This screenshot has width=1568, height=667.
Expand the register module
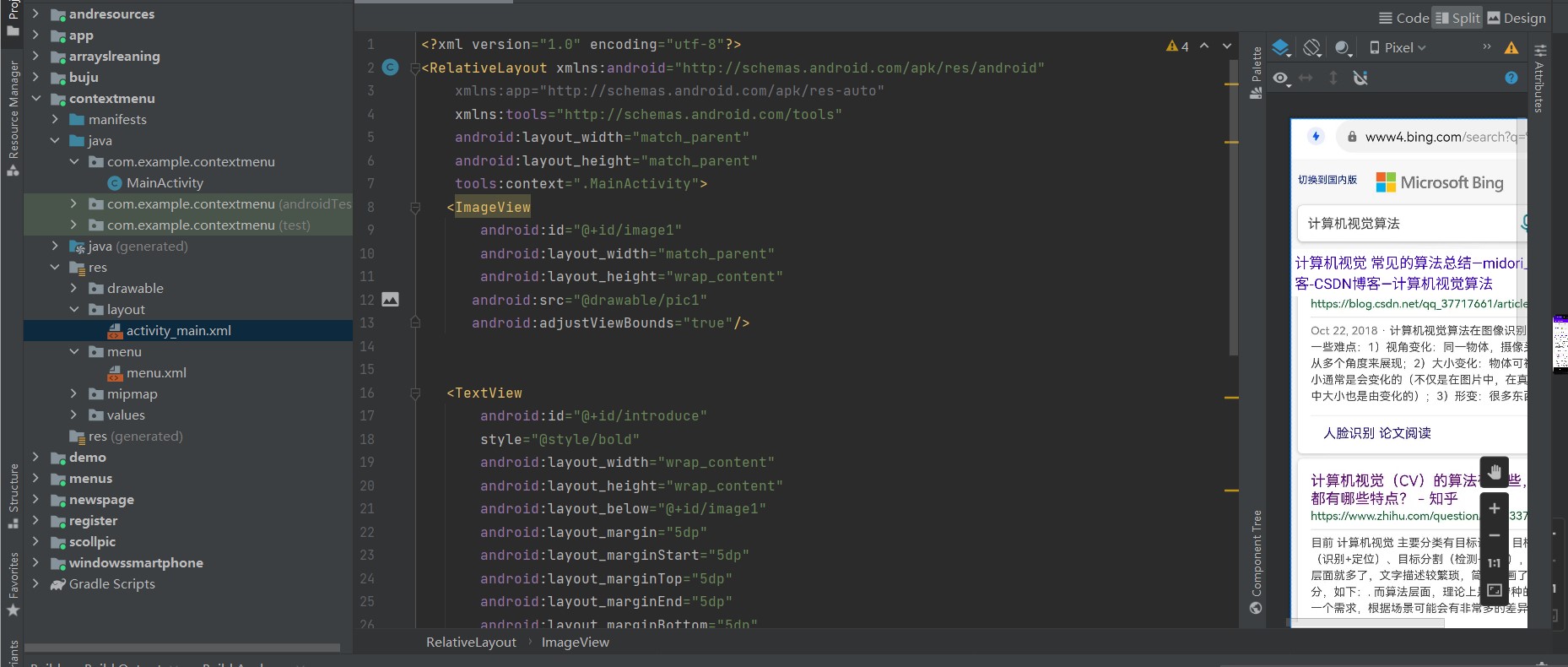pos(35,520)
